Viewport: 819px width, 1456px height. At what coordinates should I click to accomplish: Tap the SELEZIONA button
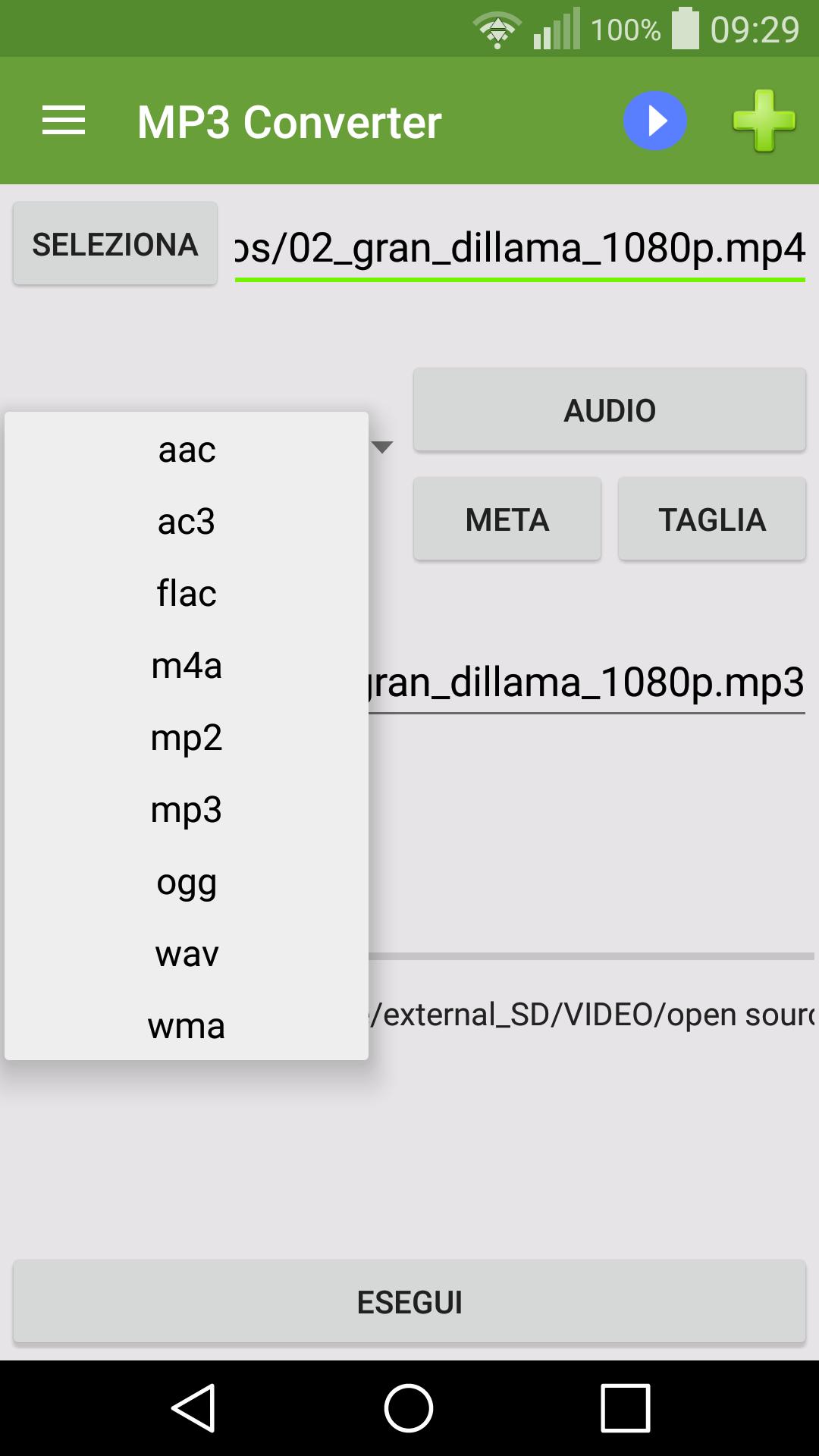[x=115, y=244]
